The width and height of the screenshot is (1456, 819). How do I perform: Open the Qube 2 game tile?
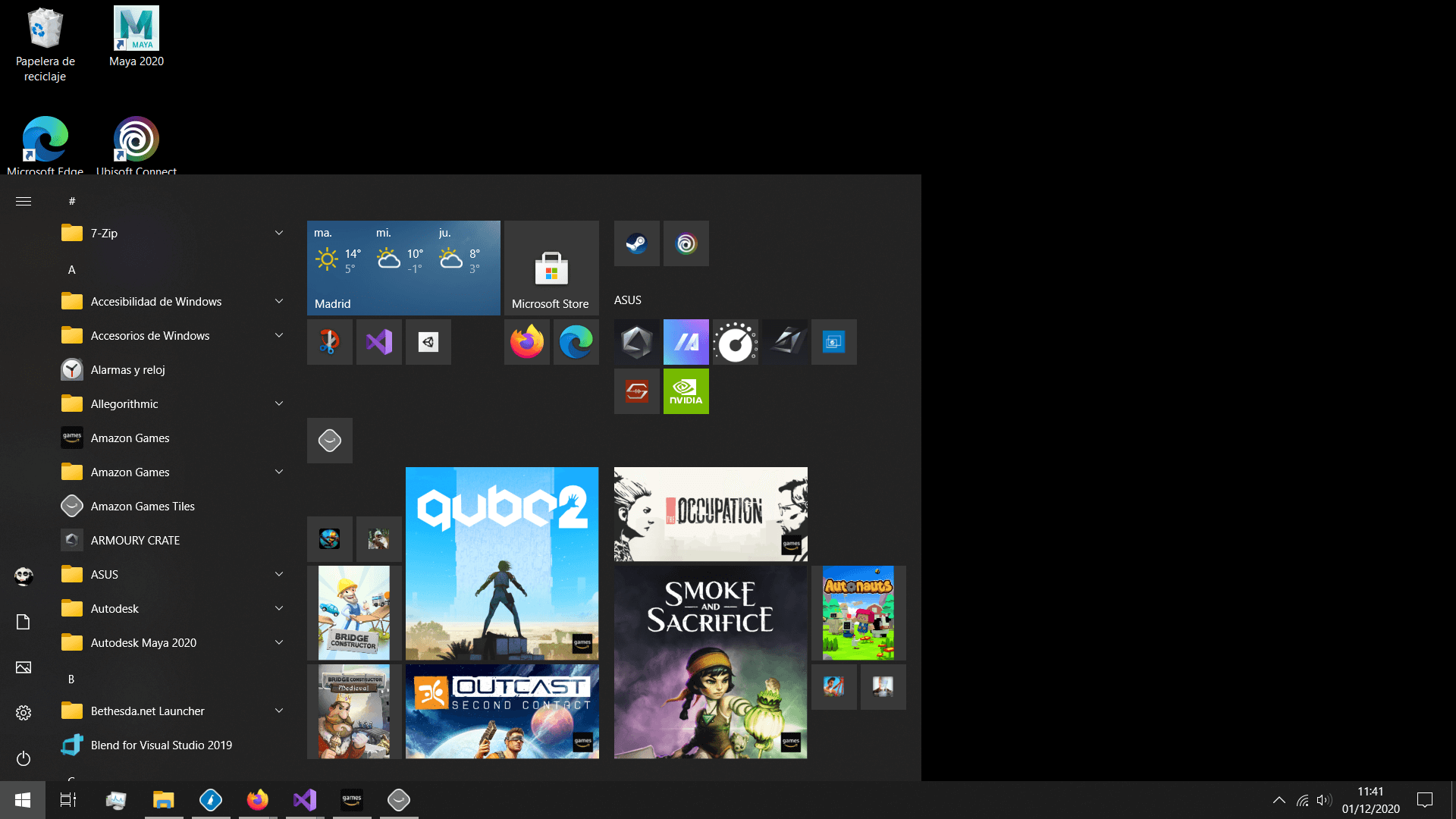pyautogui.click(x=502, y=563)
